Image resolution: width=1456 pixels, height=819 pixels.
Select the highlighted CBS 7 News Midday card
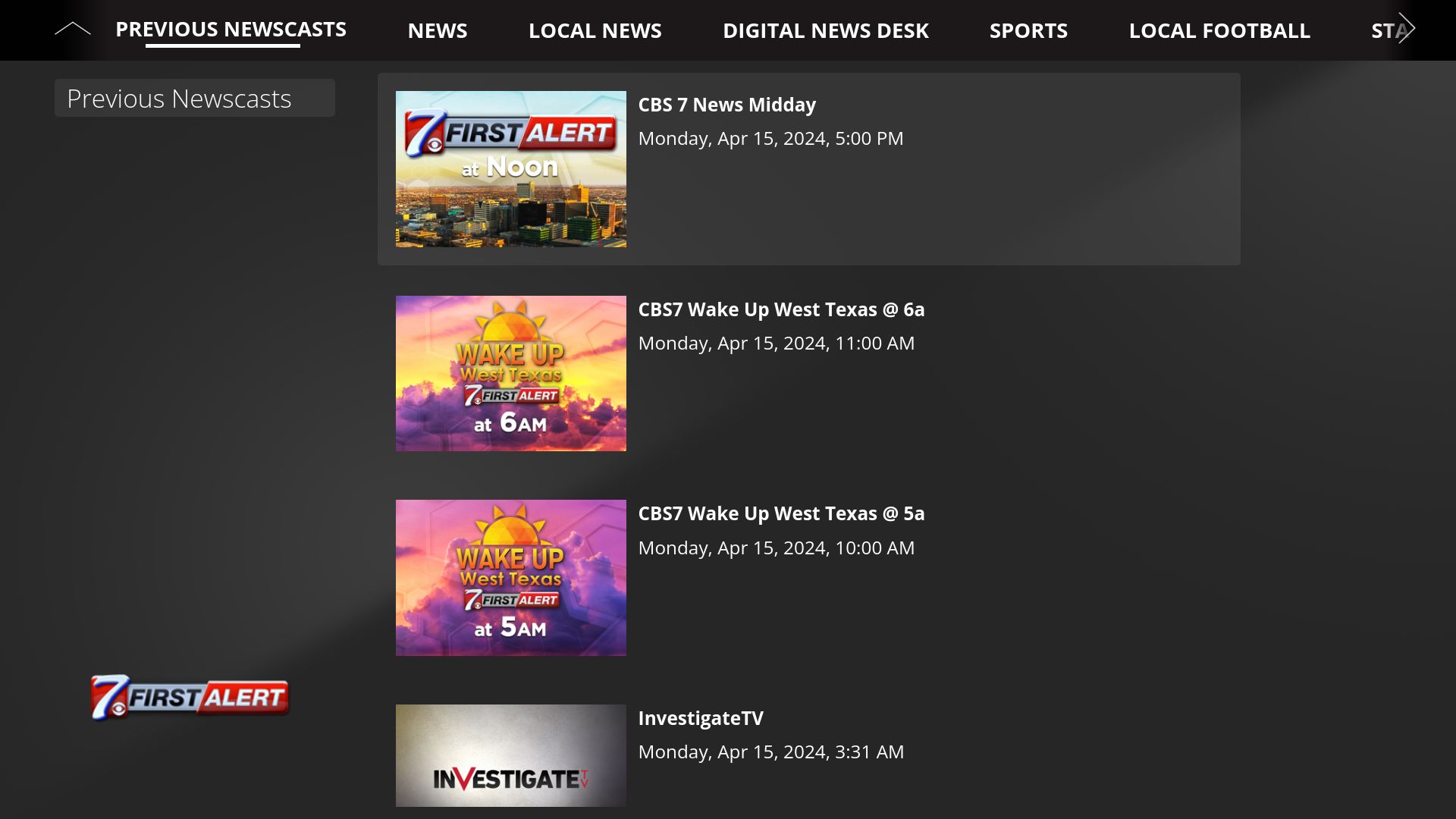point(808,168)
